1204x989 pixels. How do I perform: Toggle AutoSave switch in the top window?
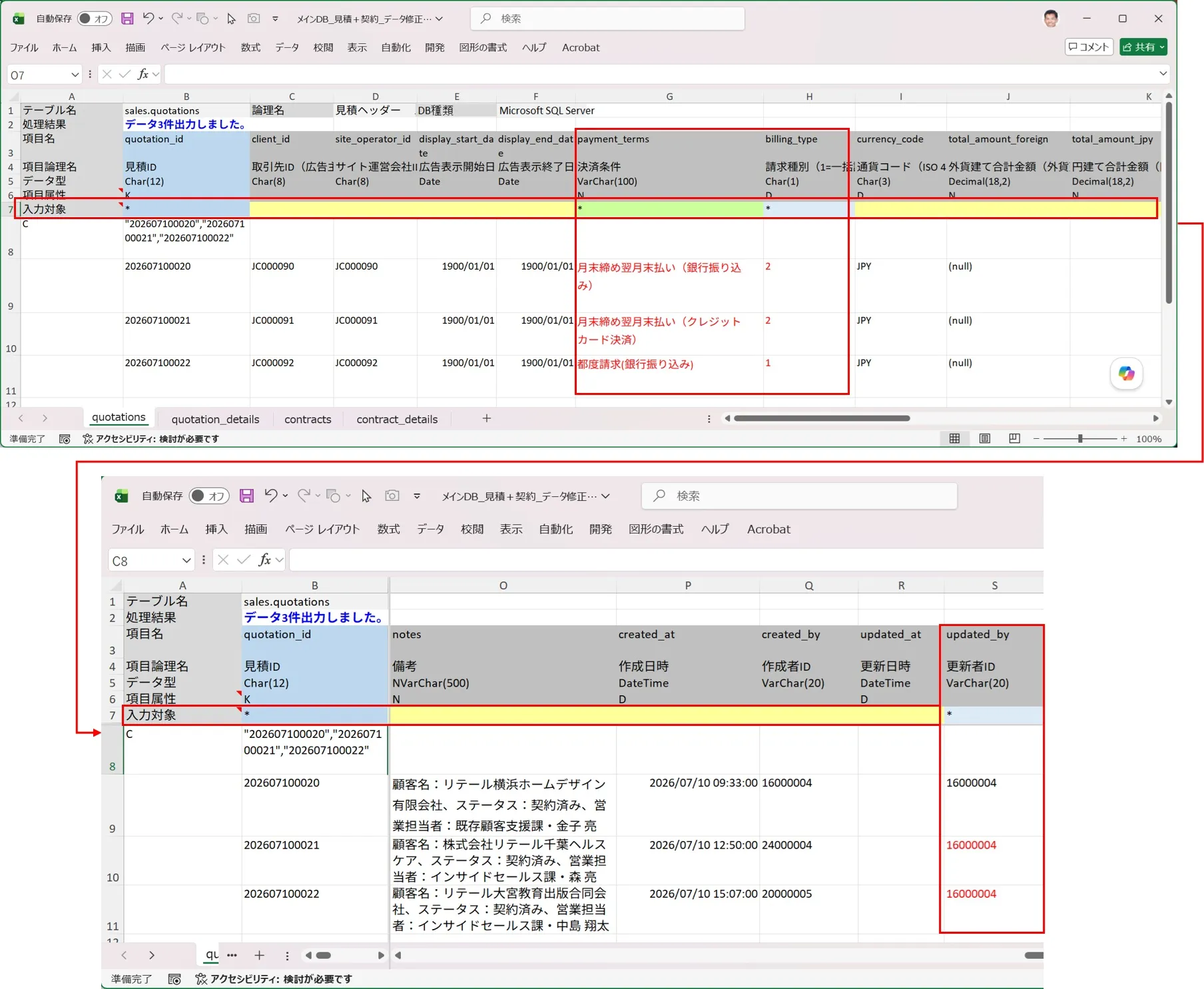click(x=95, y=19)
